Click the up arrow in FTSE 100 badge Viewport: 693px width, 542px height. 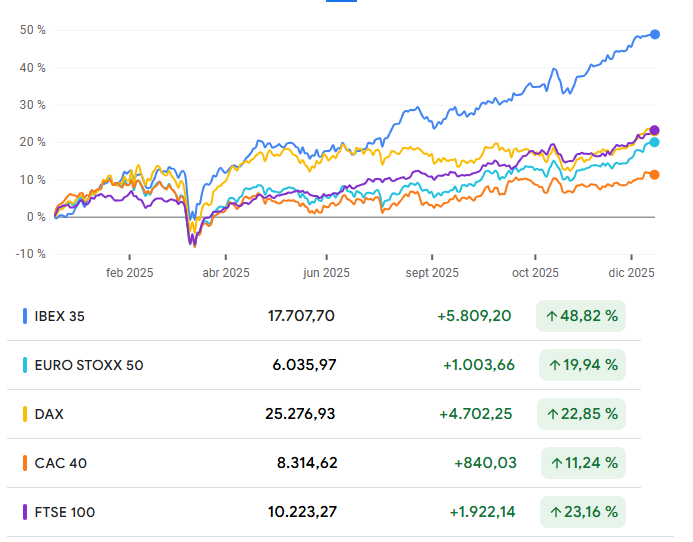pyautogui.click(x=553, y=512)
